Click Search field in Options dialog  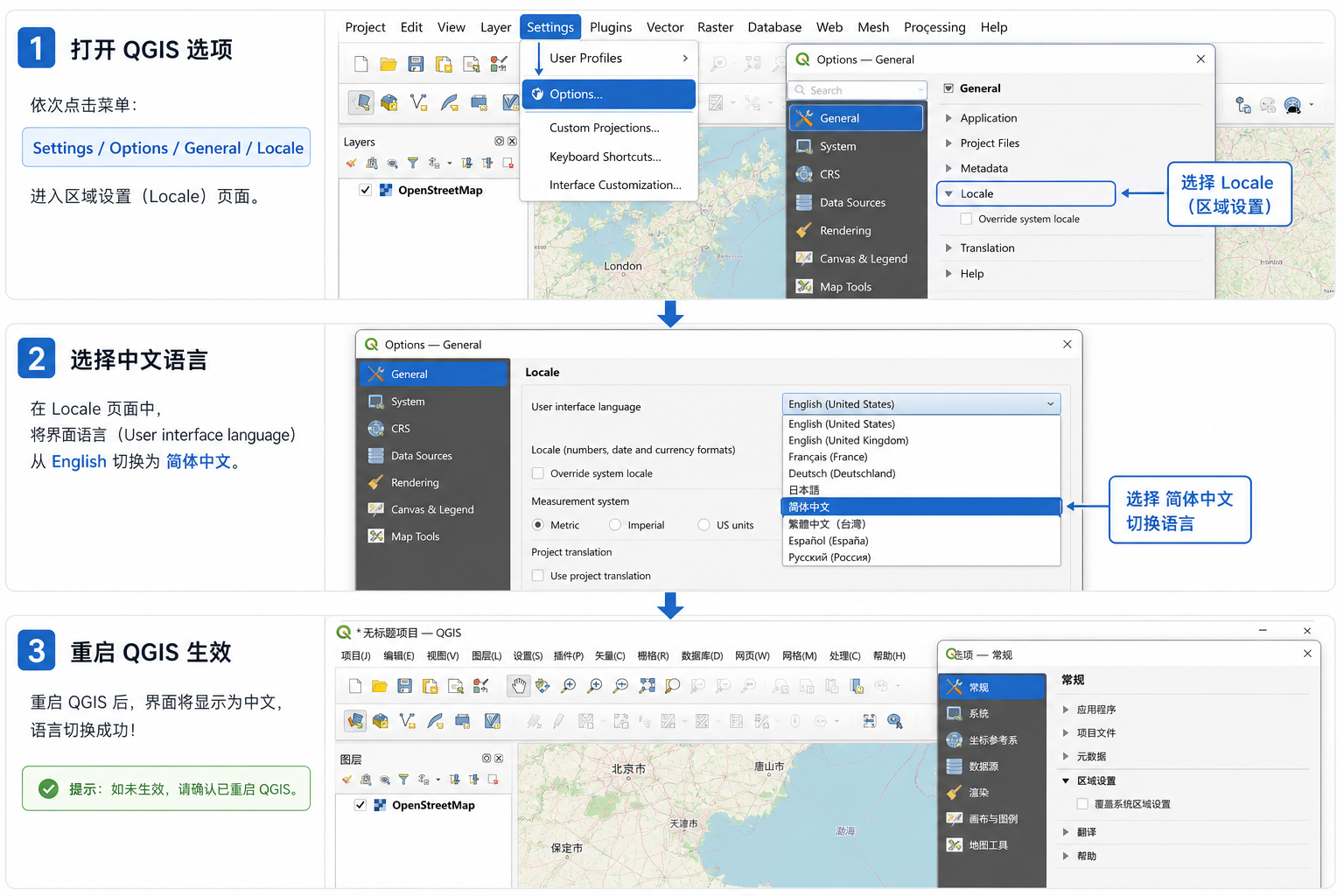click(x=857, y=90)
